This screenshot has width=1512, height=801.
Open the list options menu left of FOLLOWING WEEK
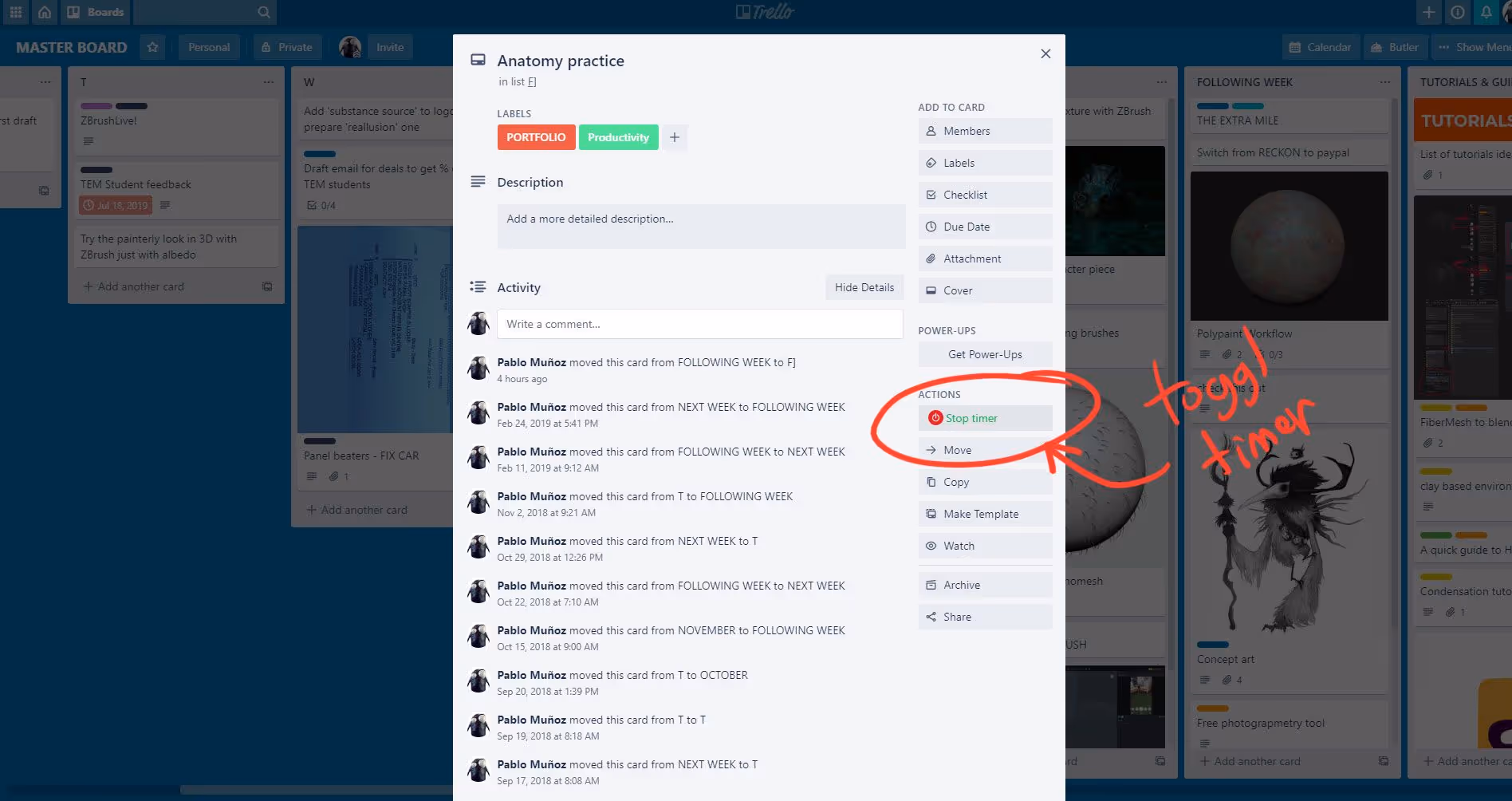1162,82
